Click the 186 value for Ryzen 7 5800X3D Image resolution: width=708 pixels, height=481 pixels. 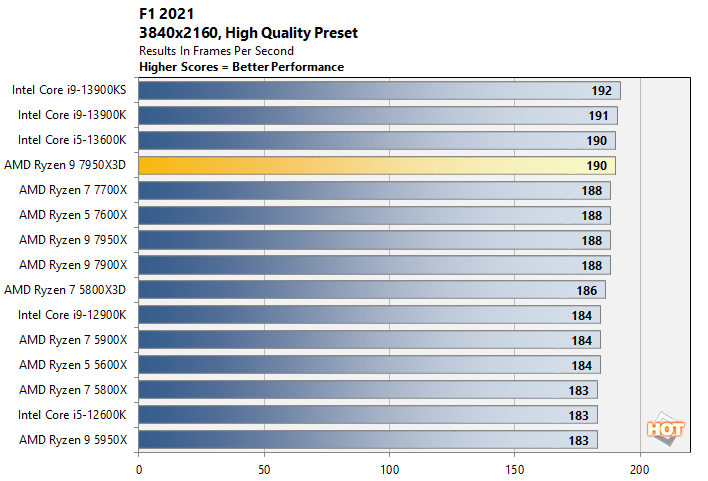[587, 291]
